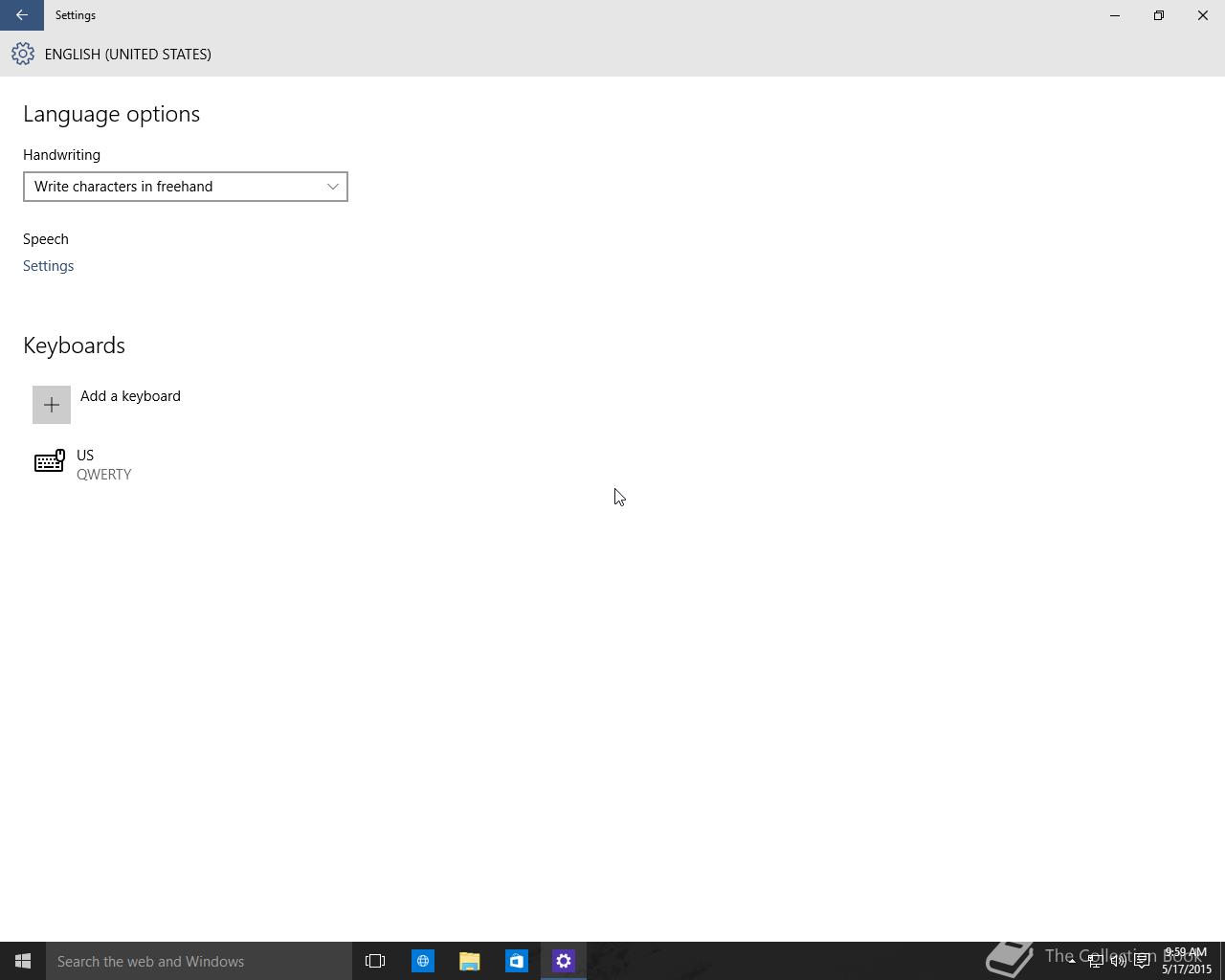This screenshot has height=980, width=1225.
Task: Minimize the Settings window
Action: [1115, 15]
